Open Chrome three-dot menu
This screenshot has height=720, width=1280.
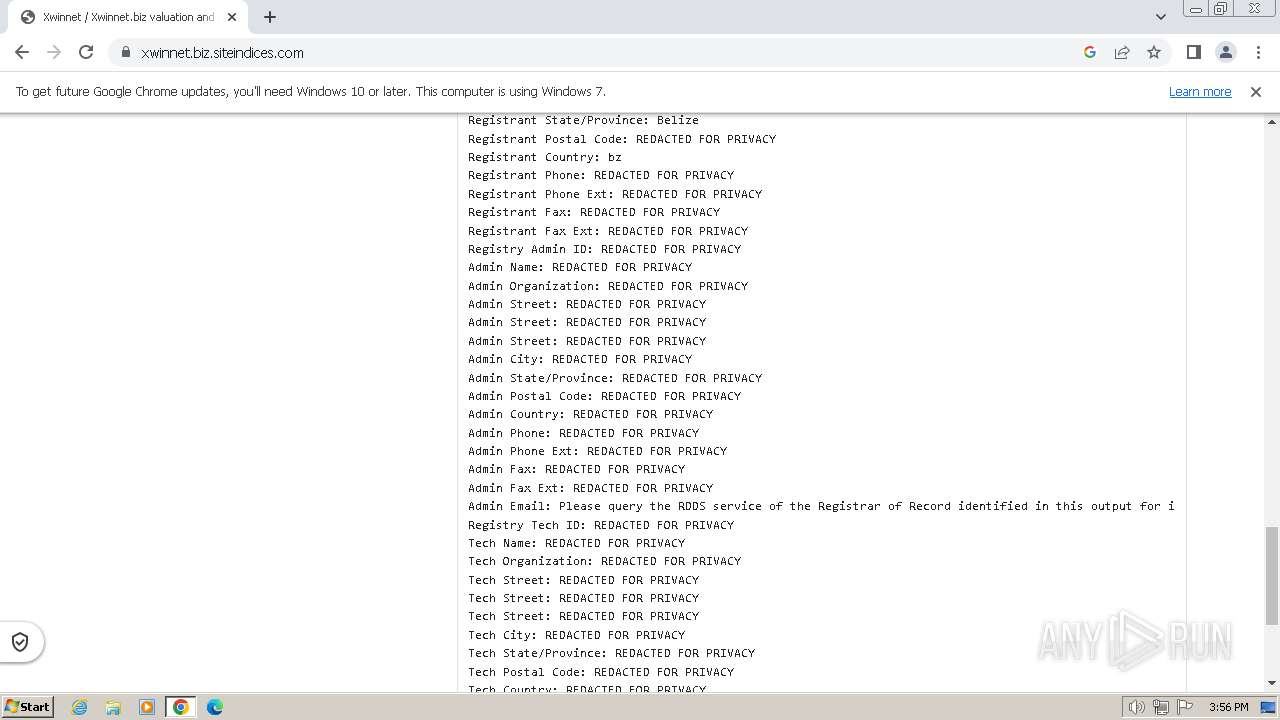(1258, 52)
